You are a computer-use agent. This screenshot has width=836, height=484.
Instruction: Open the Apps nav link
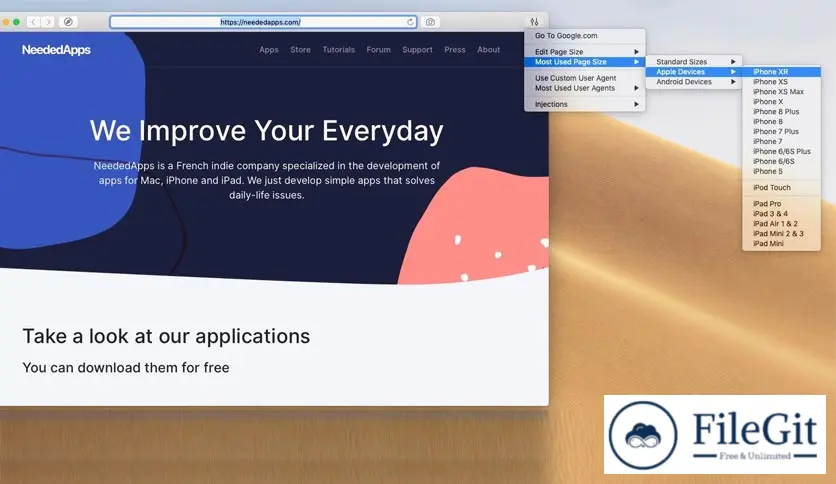pyautogui.click(x=269, y=50)
